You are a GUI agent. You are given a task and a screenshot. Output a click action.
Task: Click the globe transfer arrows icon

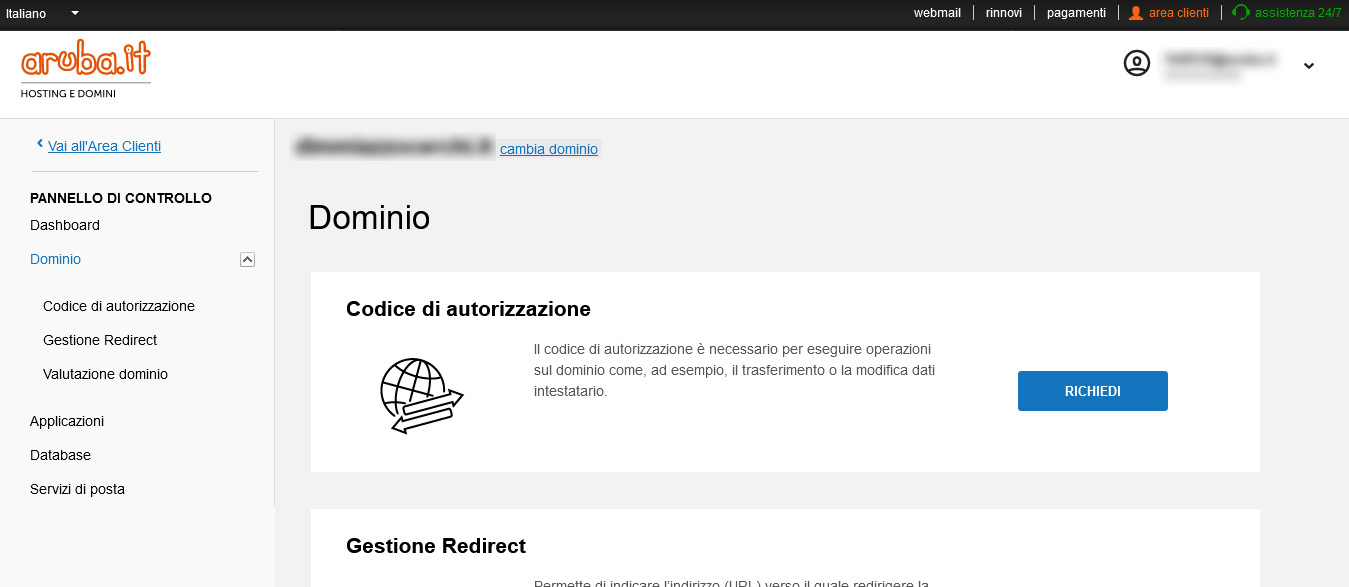click(x=421, y=395)
